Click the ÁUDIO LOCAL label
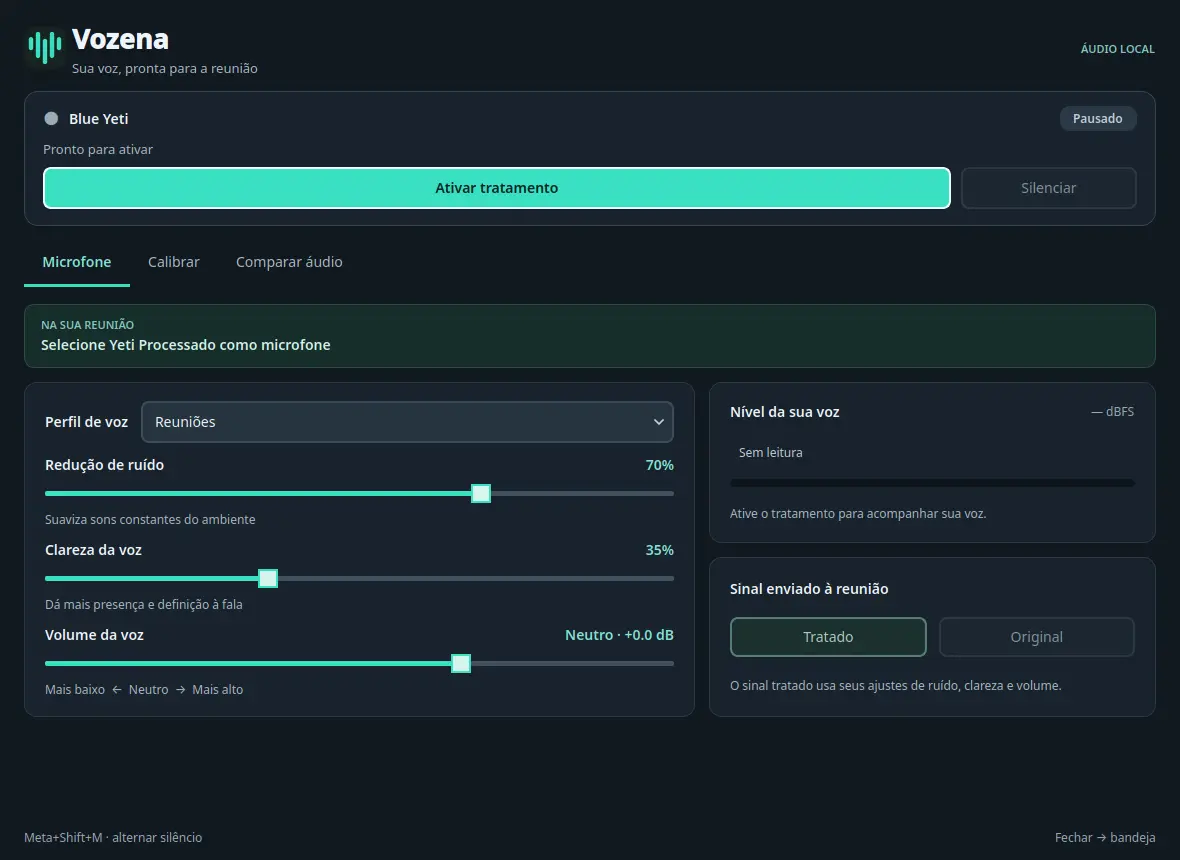 [1118, 49]
